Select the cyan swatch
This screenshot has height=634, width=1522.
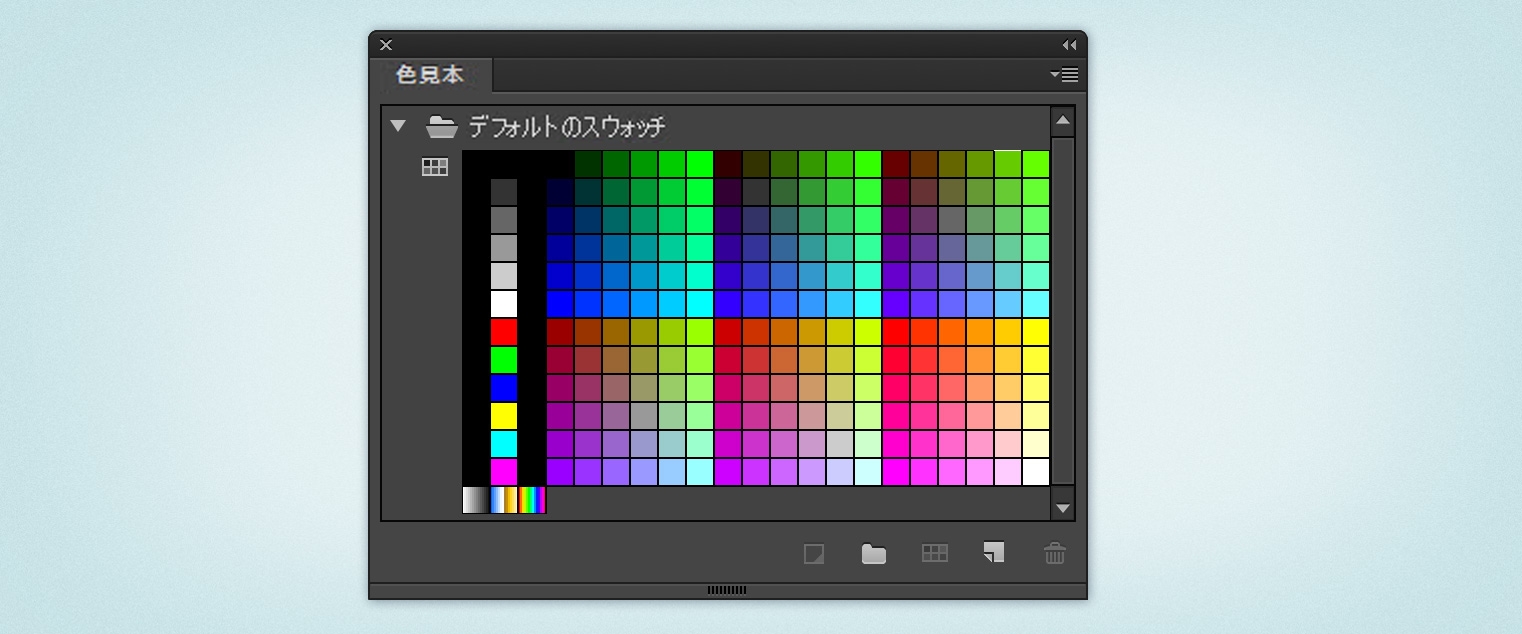[505, 441]
